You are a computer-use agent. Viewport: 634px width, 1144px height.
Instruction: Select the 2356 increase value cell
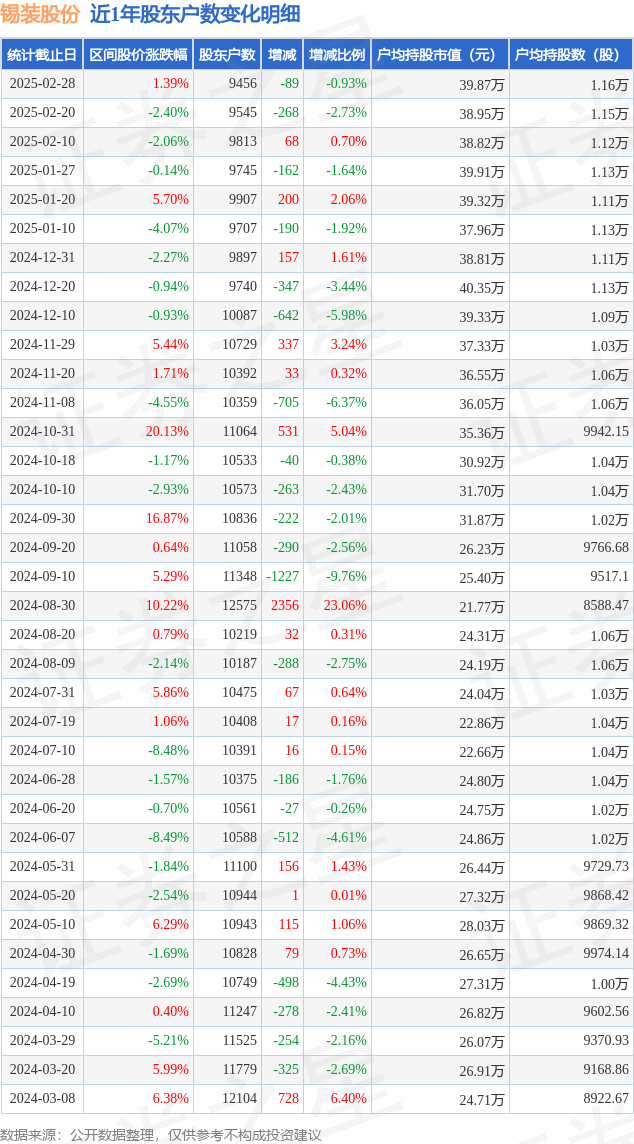tap(285, 605)
